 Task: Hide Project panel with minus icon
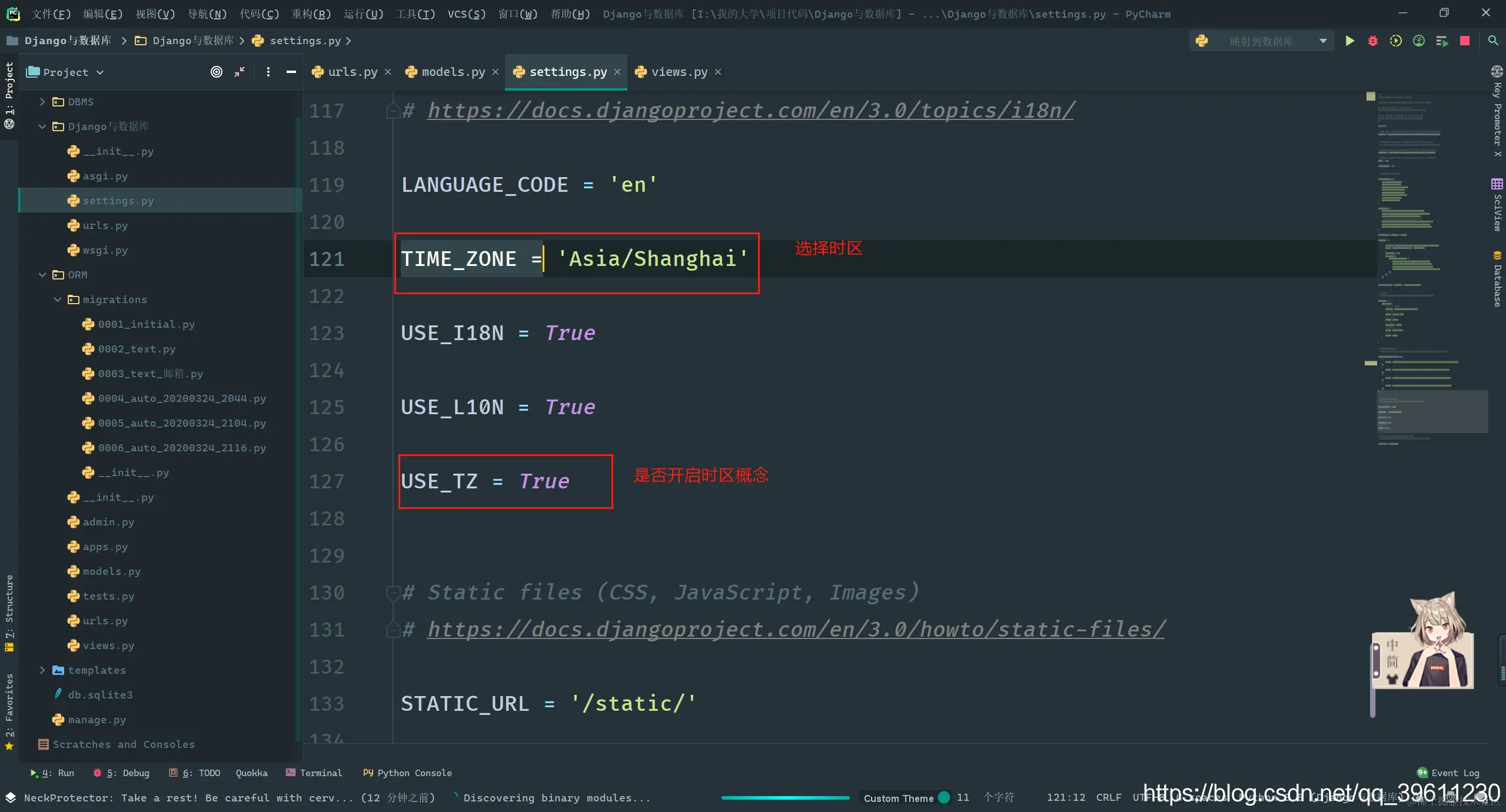point(291,72)
